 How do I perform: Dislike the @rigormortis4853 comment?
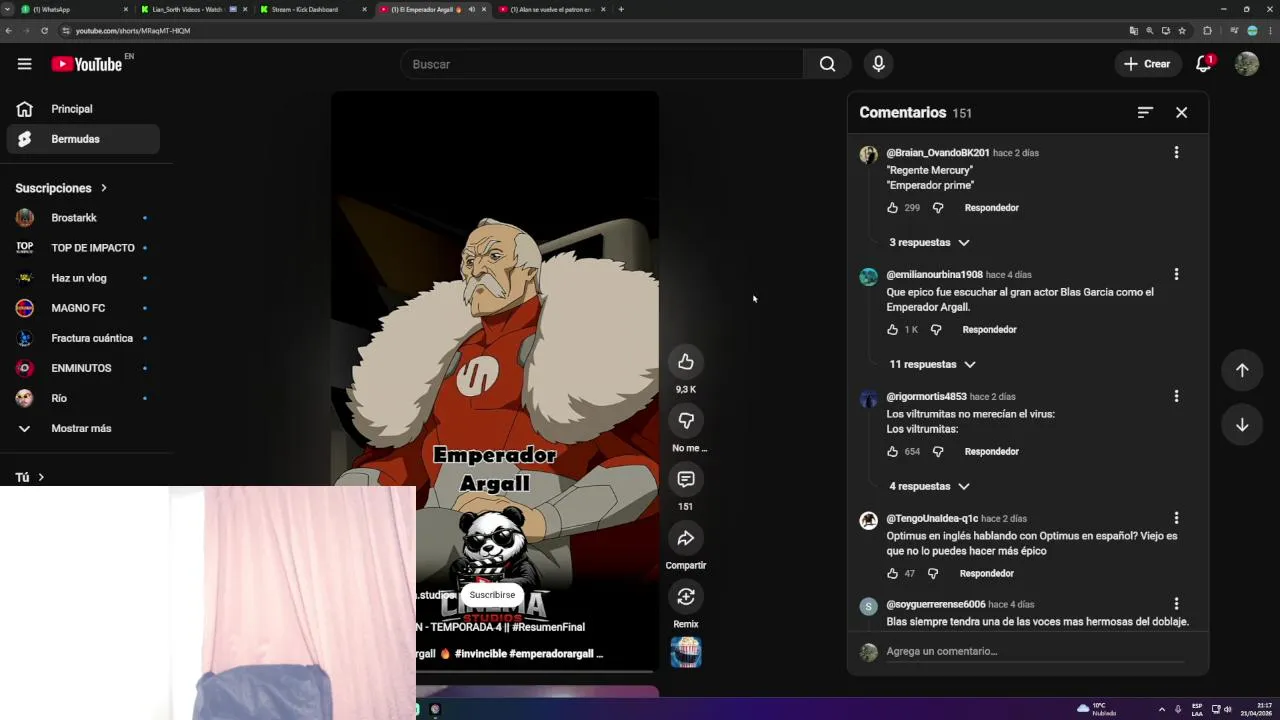pos(938,452)
